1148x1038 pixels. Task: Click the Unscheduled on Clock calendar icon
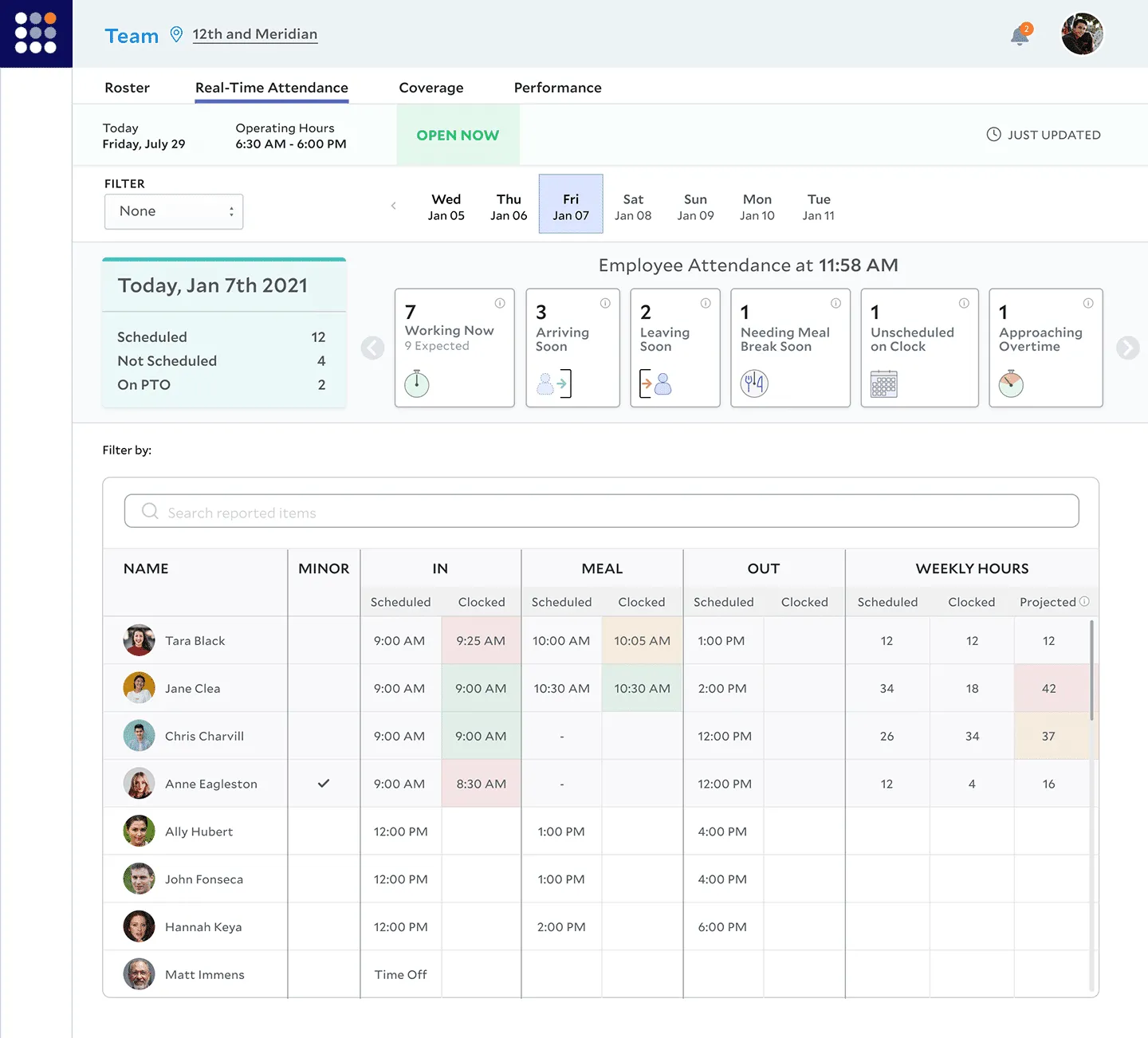tap(883, 383)
